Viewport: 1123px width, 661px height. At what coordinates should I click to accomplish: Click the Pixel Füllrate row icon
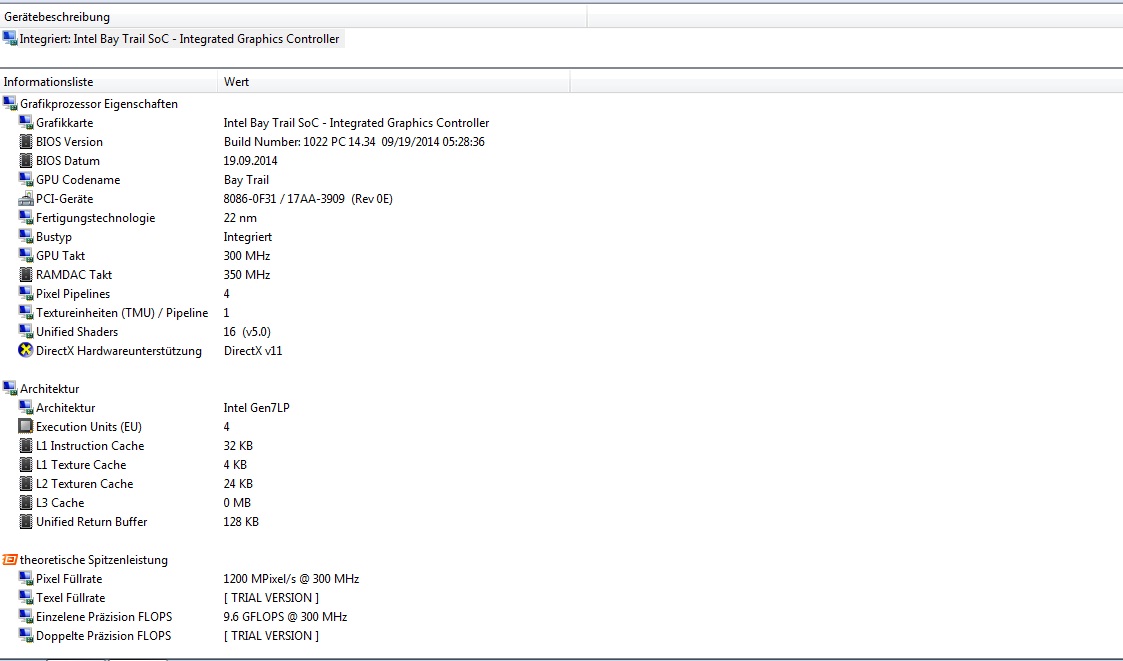click(26, 579)
